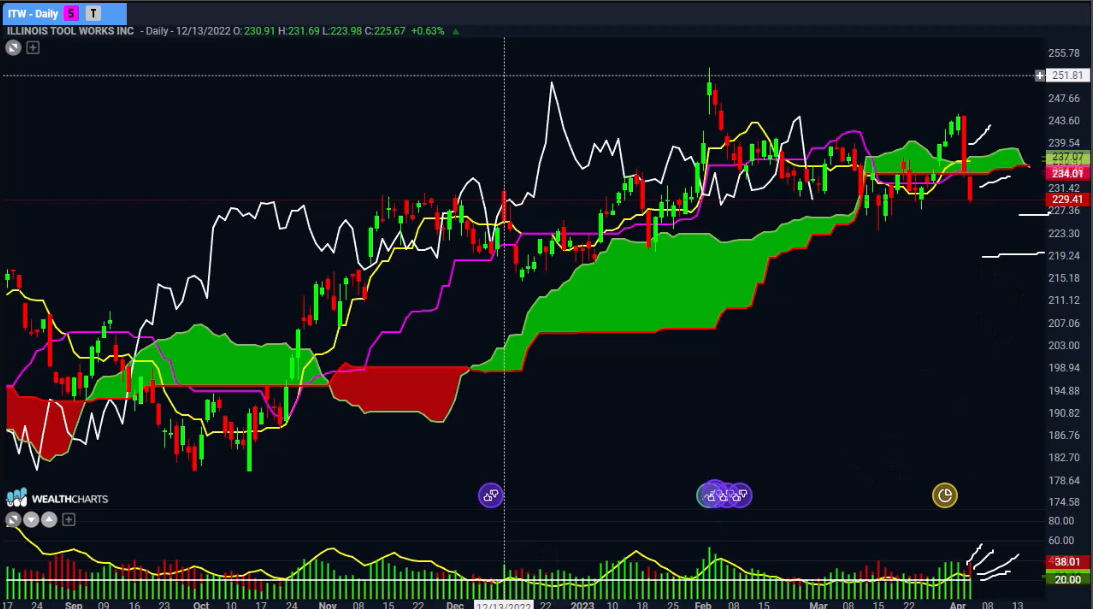
Task: Click the red 229.41 last price label
Action: [1068, 199]
